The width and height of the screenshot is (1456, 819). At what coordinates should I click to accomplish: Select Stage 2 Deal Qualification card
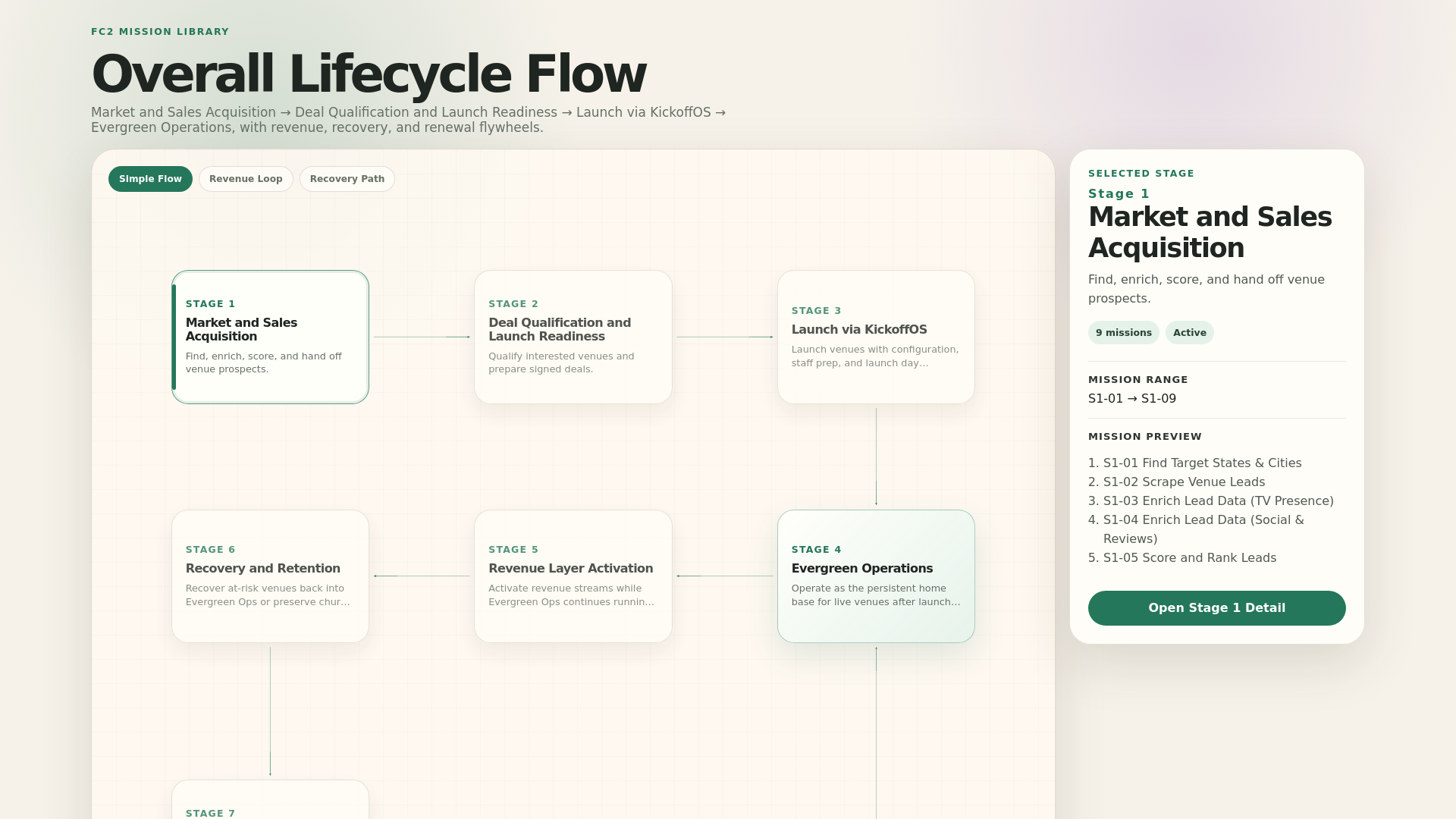[x=573, y=337]
